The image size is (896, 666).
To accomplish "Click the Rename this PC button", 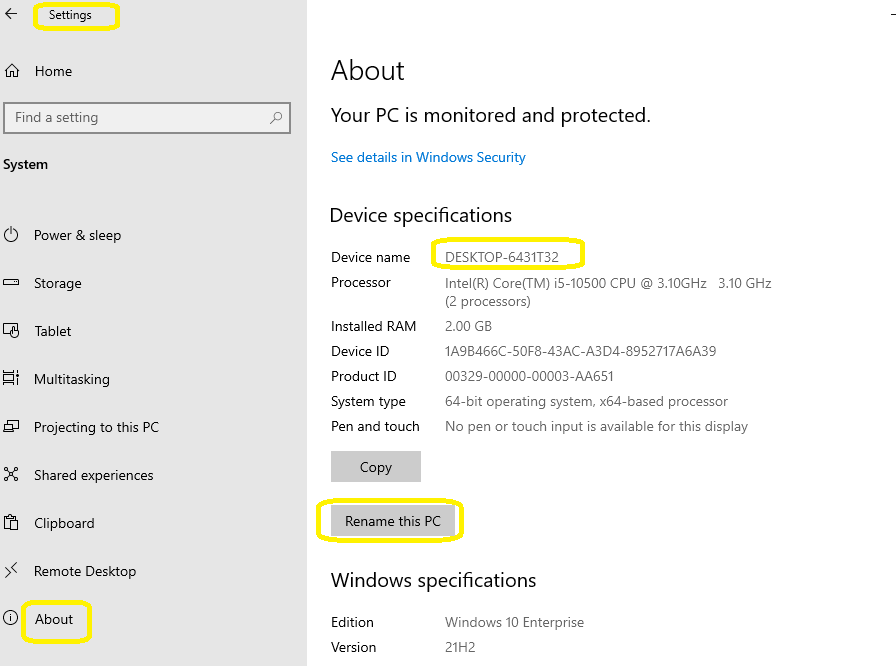I will pyautogui.click(x=393, y=521).
